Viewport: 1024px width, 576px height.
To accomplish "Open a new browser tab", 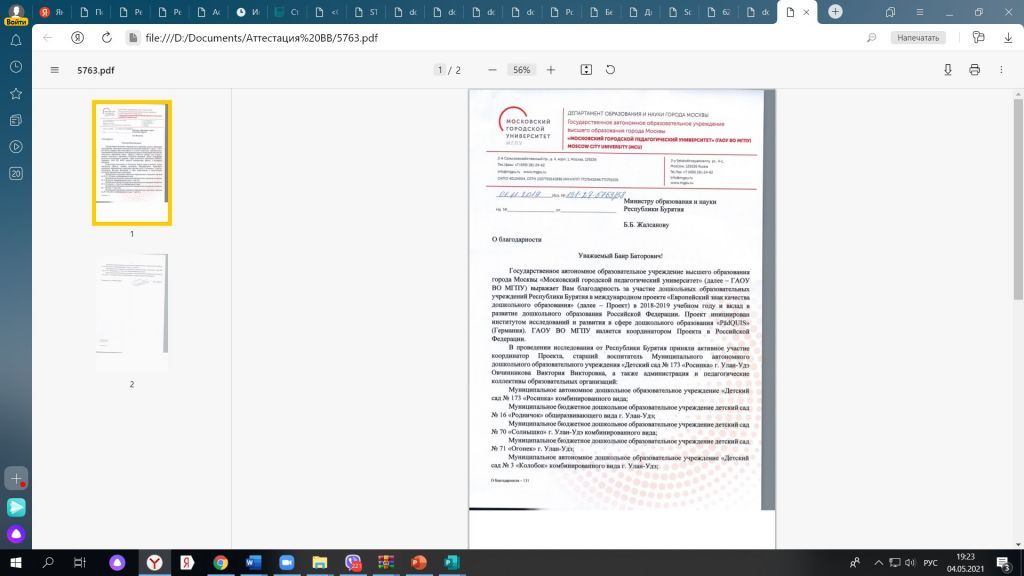I will point(835,12).
